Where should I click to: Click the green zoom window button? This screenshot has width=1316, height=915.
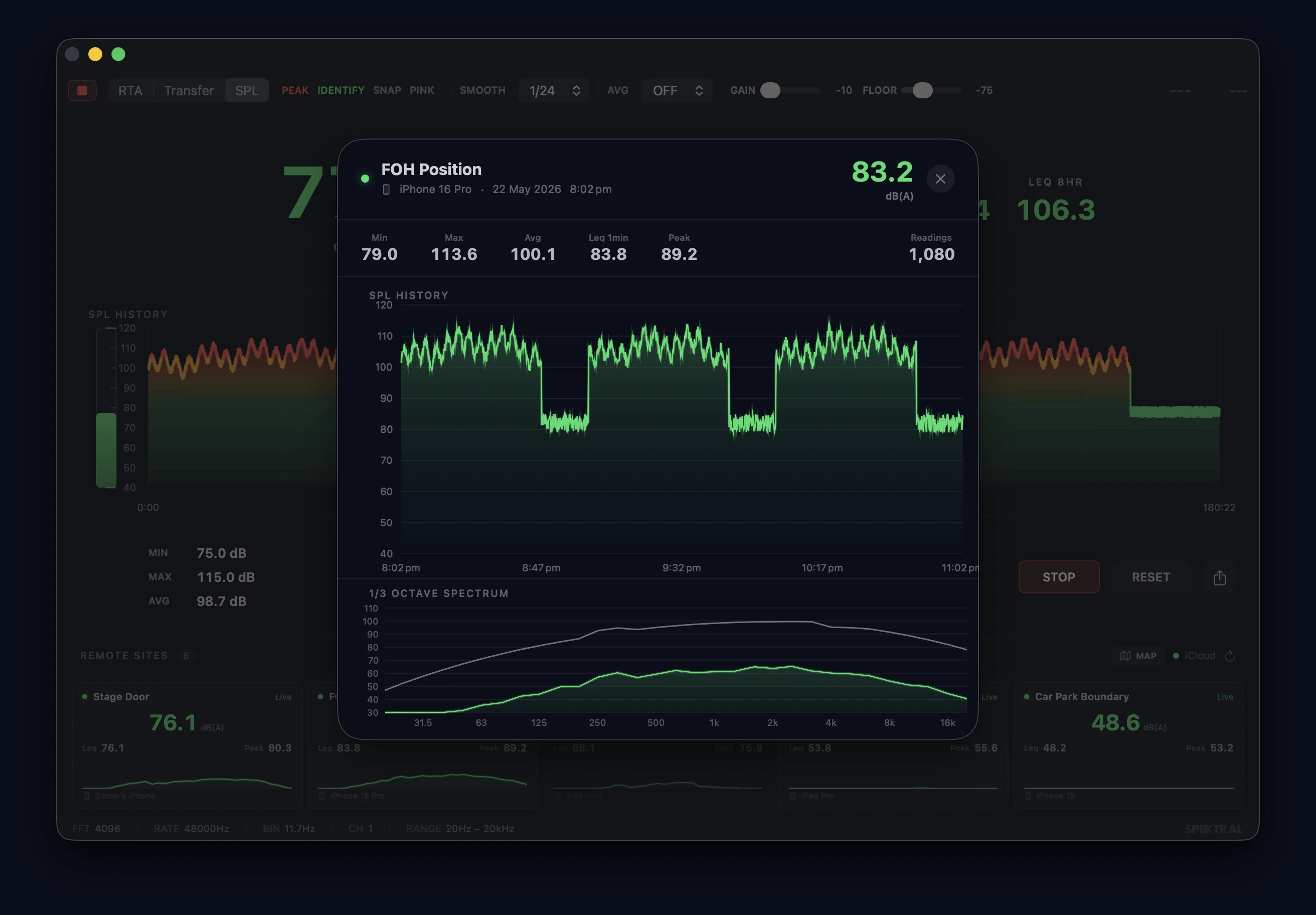tap(118, 55)
